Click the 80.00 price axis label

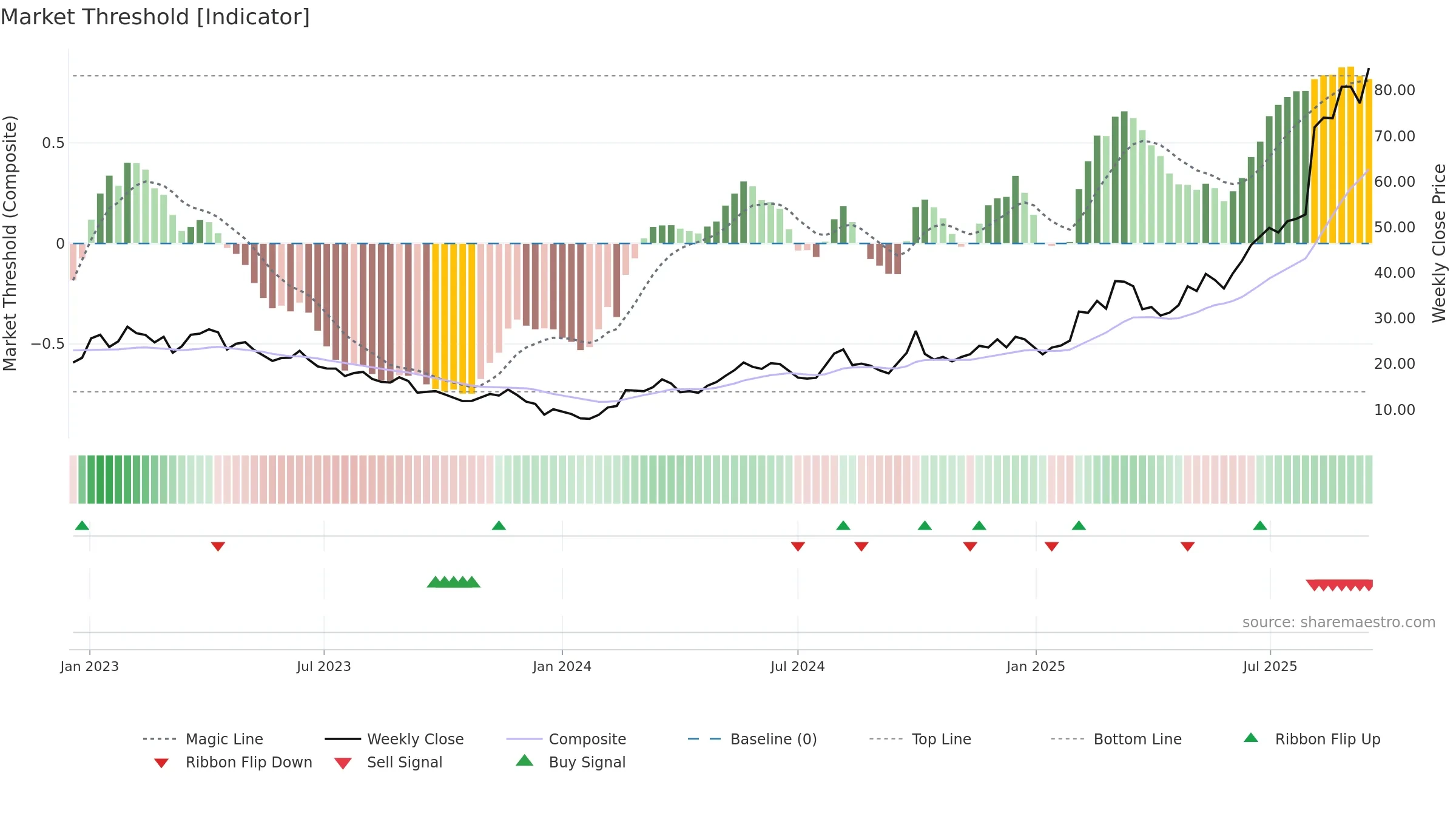(1395, 90)
